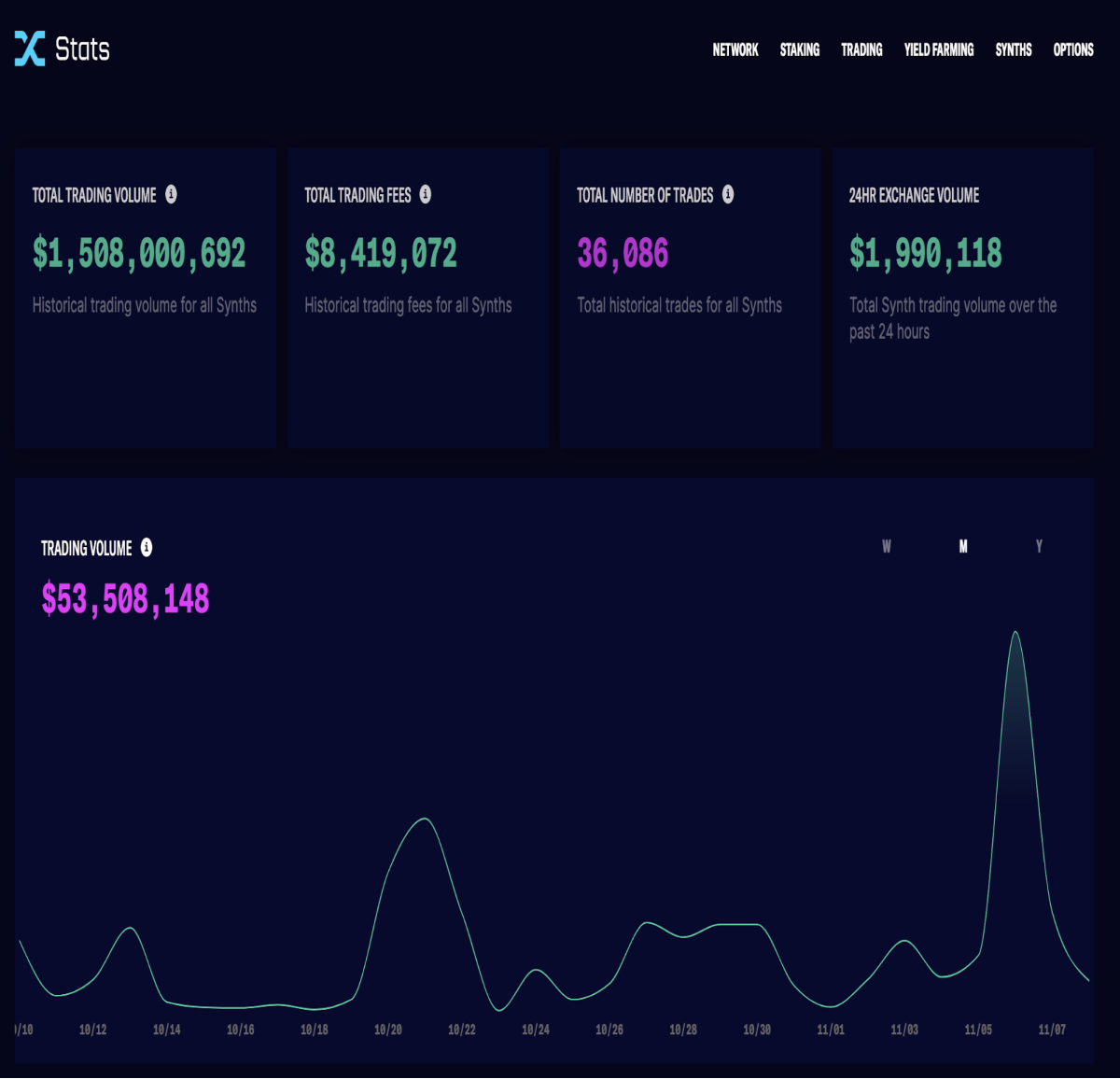Click info icon beside Trading Volume chart title

point(147,548)
